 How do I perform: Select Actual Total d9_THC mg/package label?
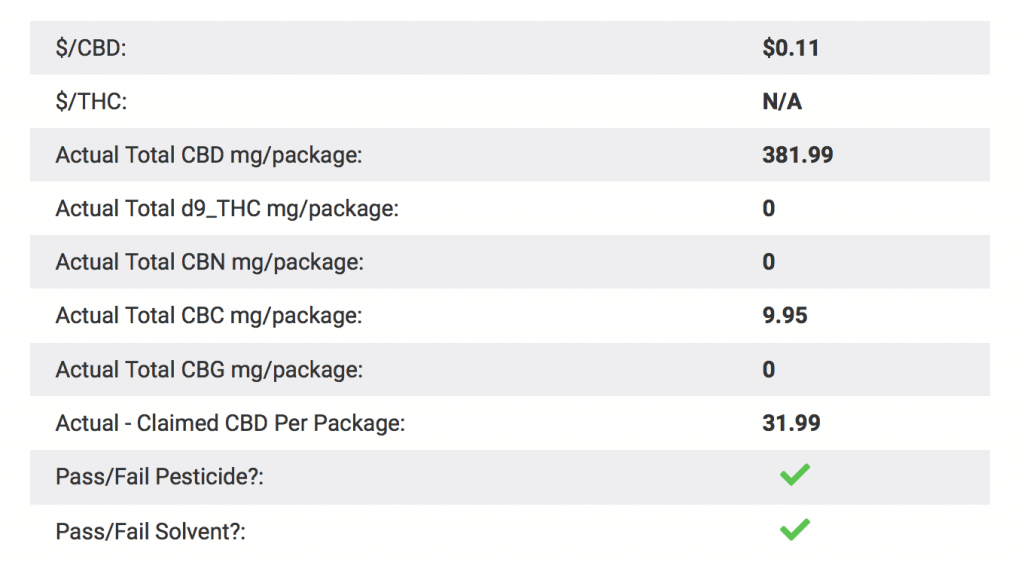(227, 209)
